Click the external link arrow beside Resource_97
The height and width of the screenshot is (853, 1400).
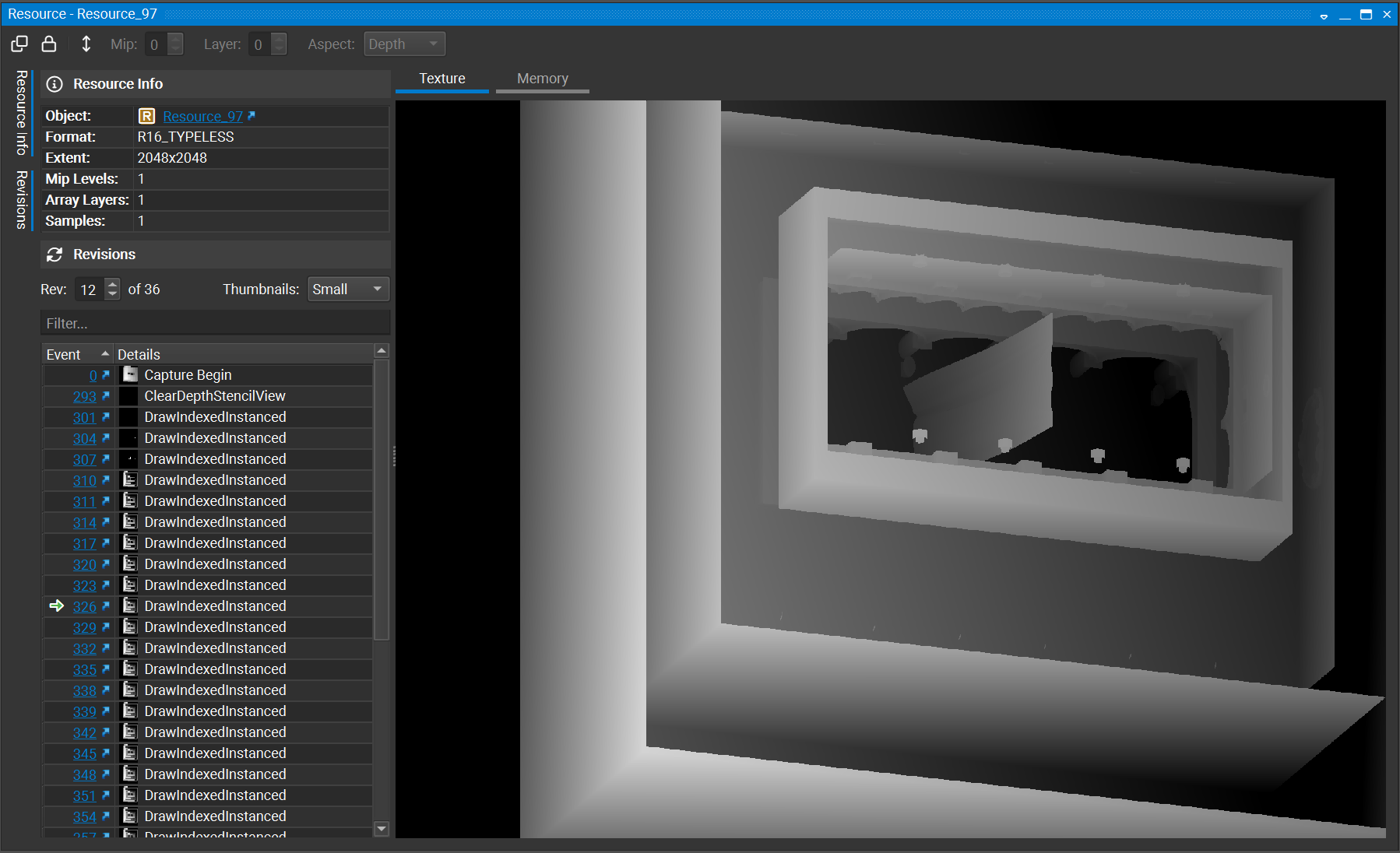click(x=251, y=115)
